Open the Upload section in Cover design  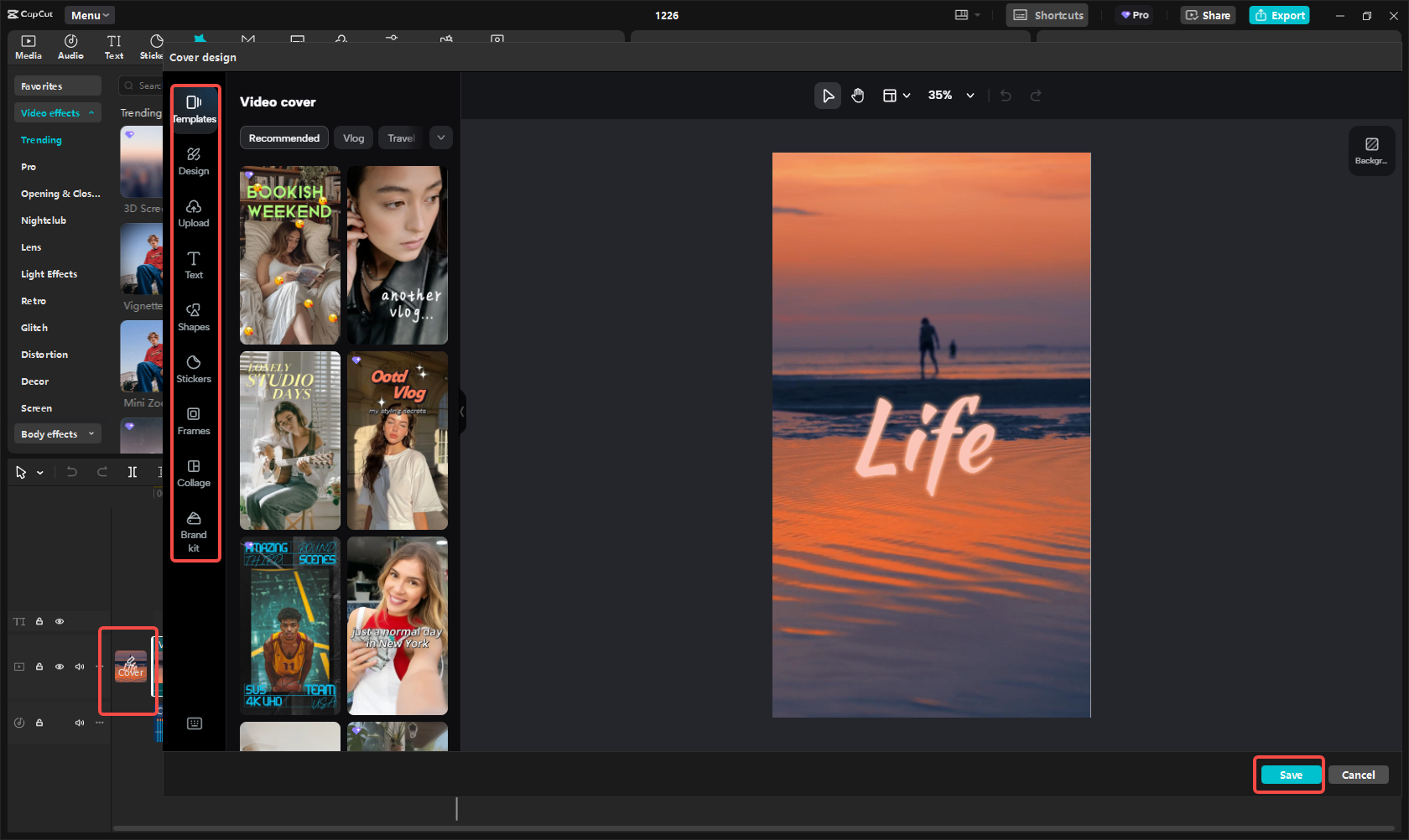pyautogui.click(x=195, y=214)
